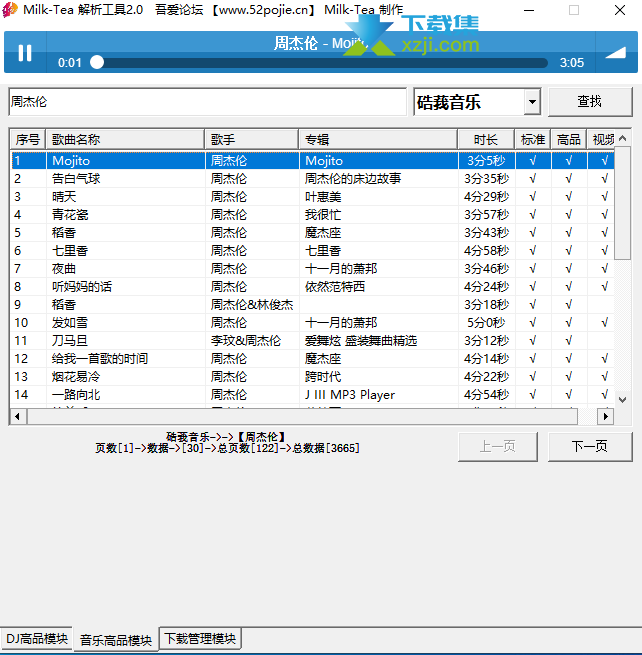This screenshot has height=655, width=642.
Task: Click the 时长 column header
Action: (486, 140)
